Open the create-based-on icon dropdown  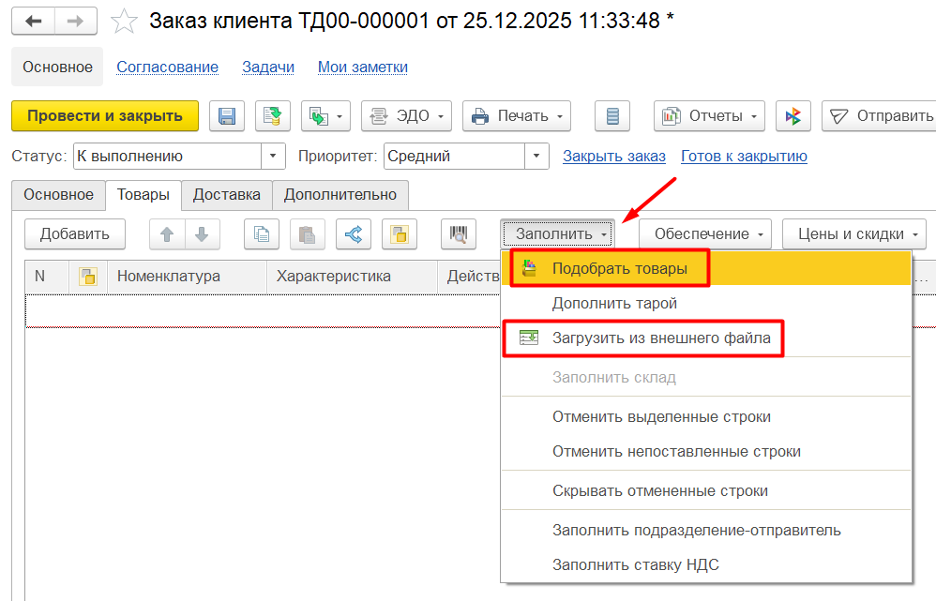327,116
